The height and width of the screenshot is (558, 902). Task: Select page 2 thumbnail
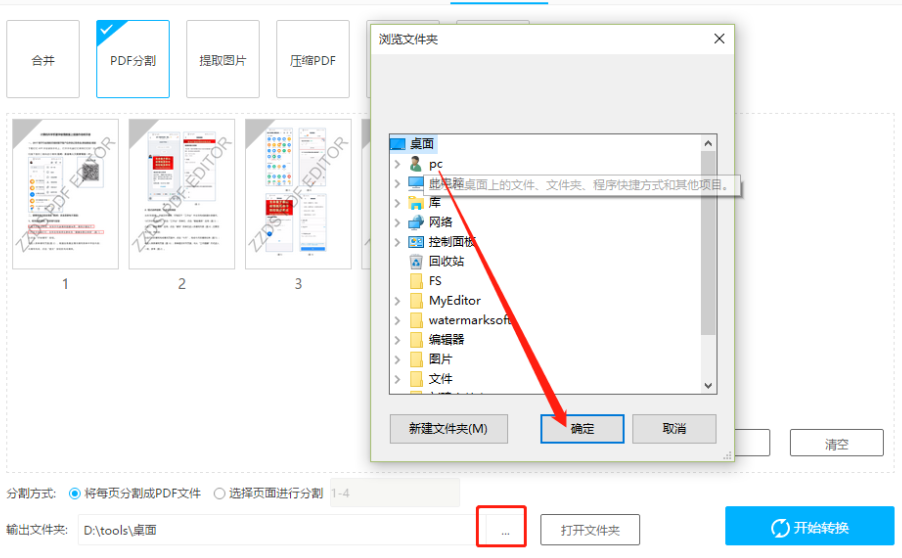click(182, 194)
